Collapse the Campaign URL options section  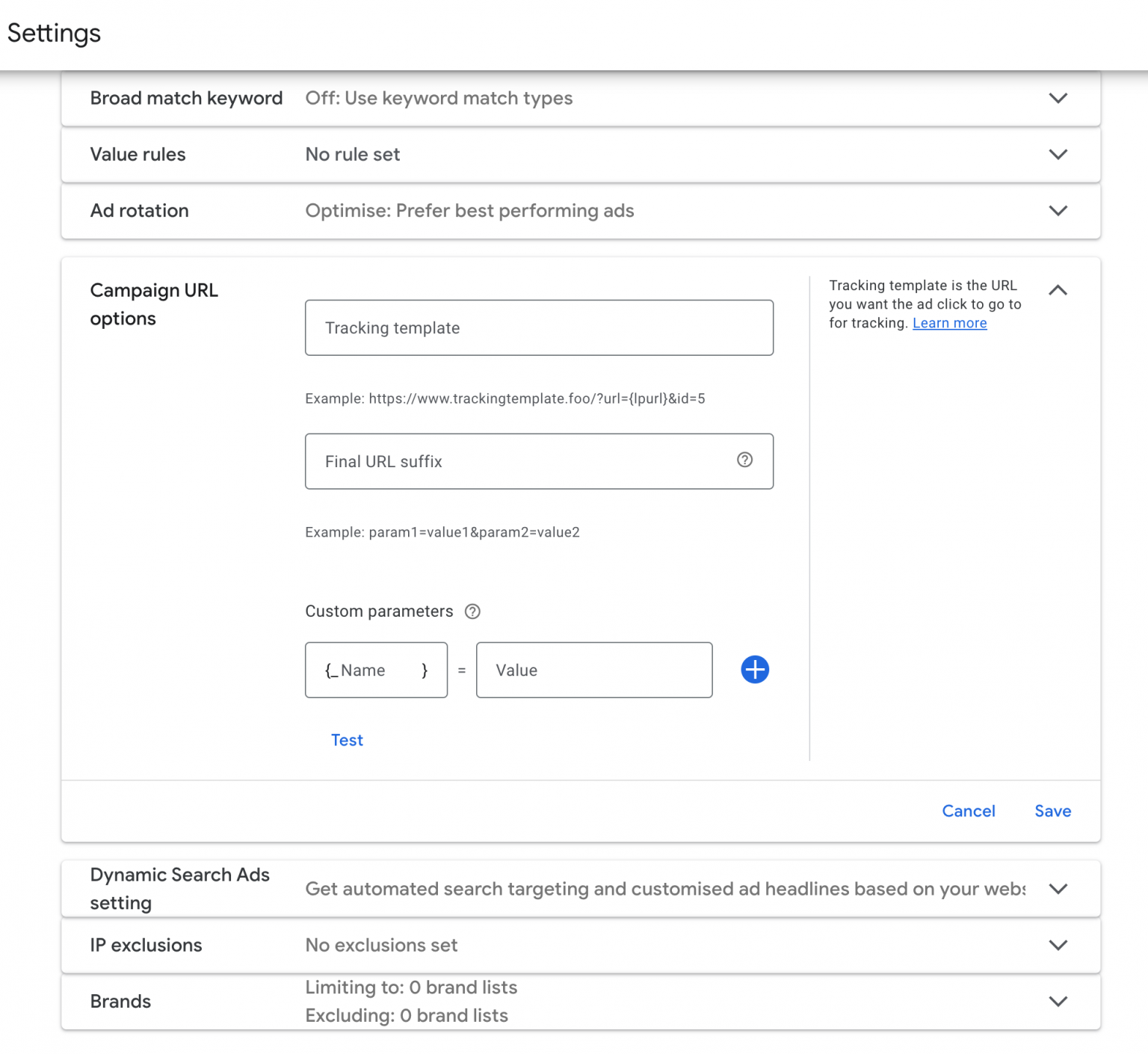click(1058, 291)
